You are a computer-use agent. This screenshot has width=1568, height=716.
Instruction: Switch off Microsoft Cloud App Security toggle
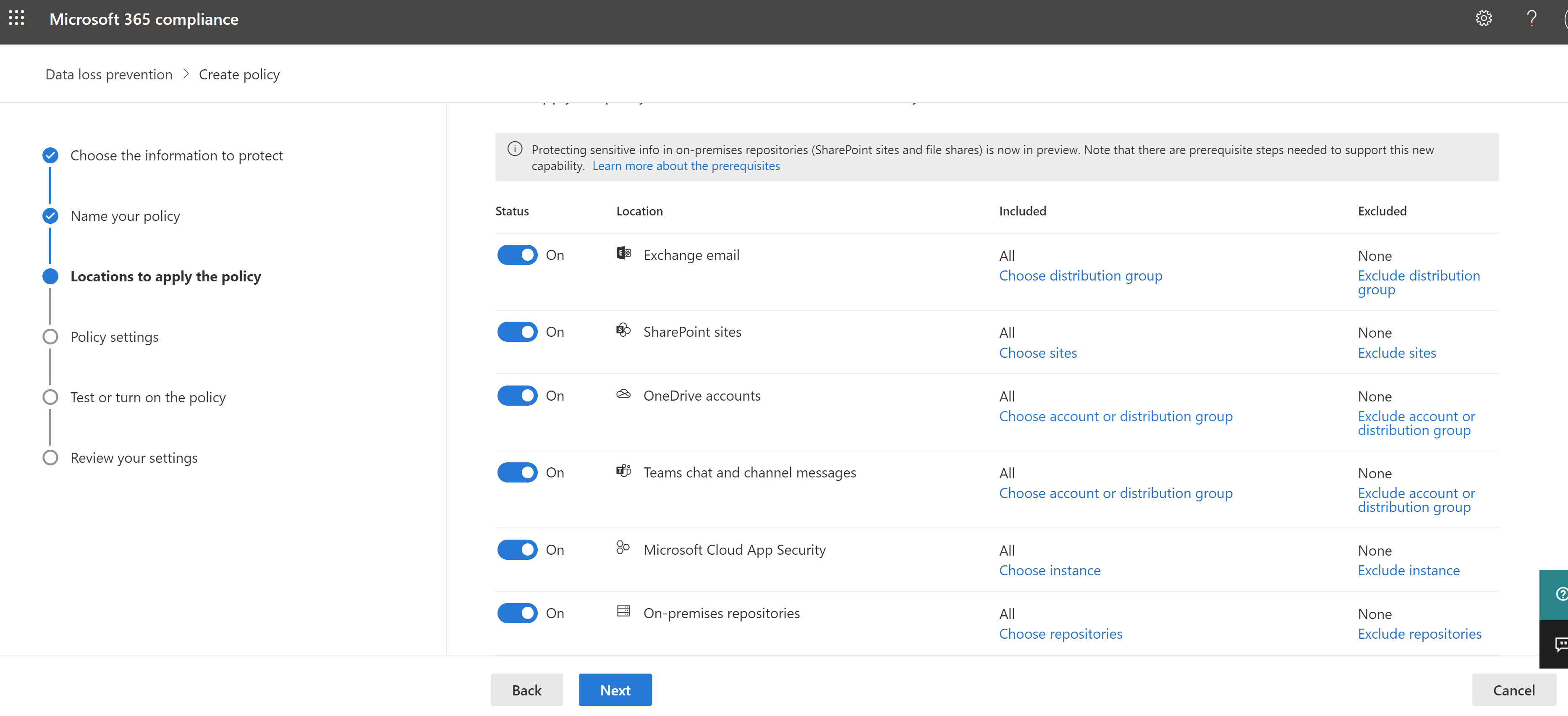(517, 550)
